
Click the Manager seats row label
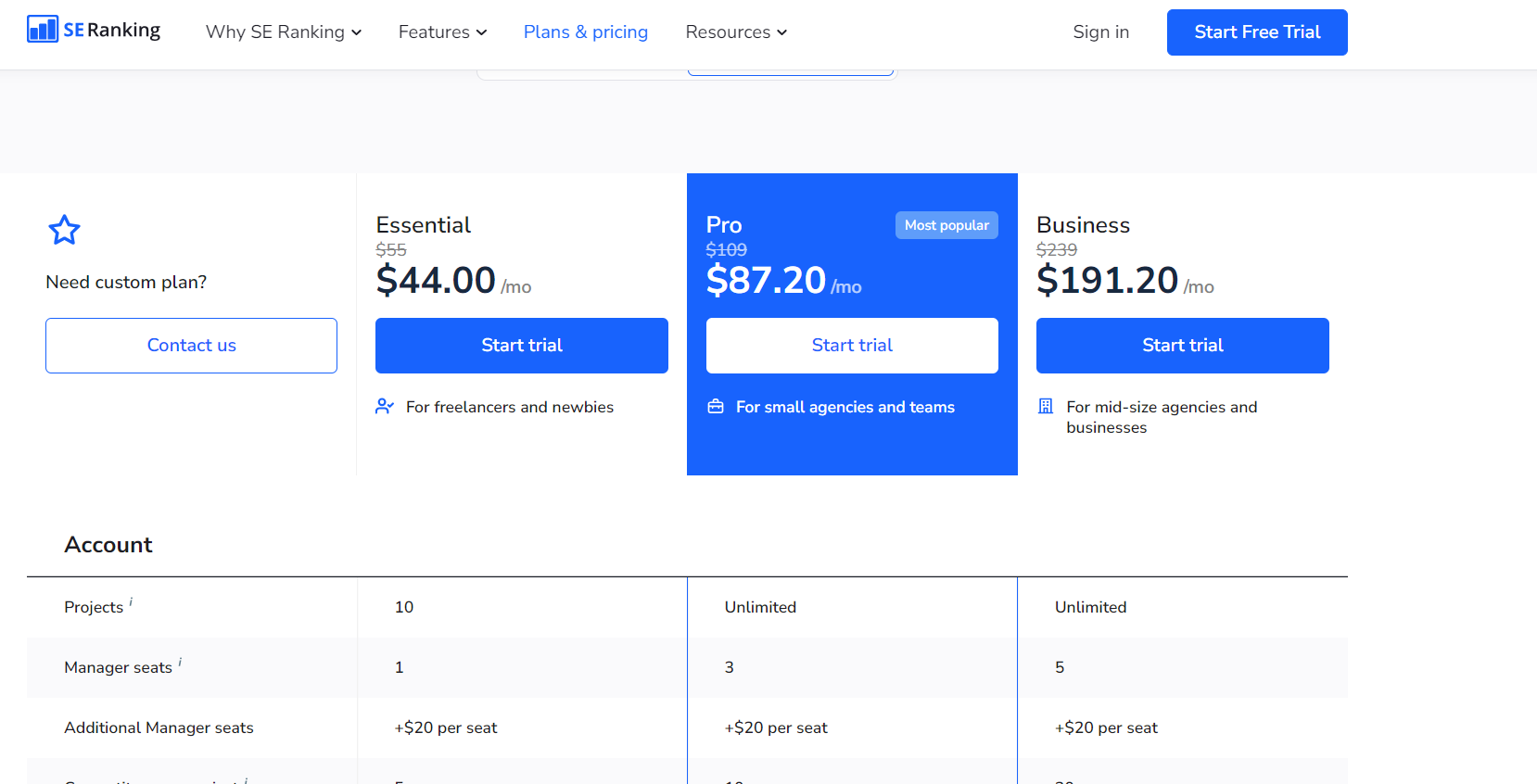click(119, 667)
